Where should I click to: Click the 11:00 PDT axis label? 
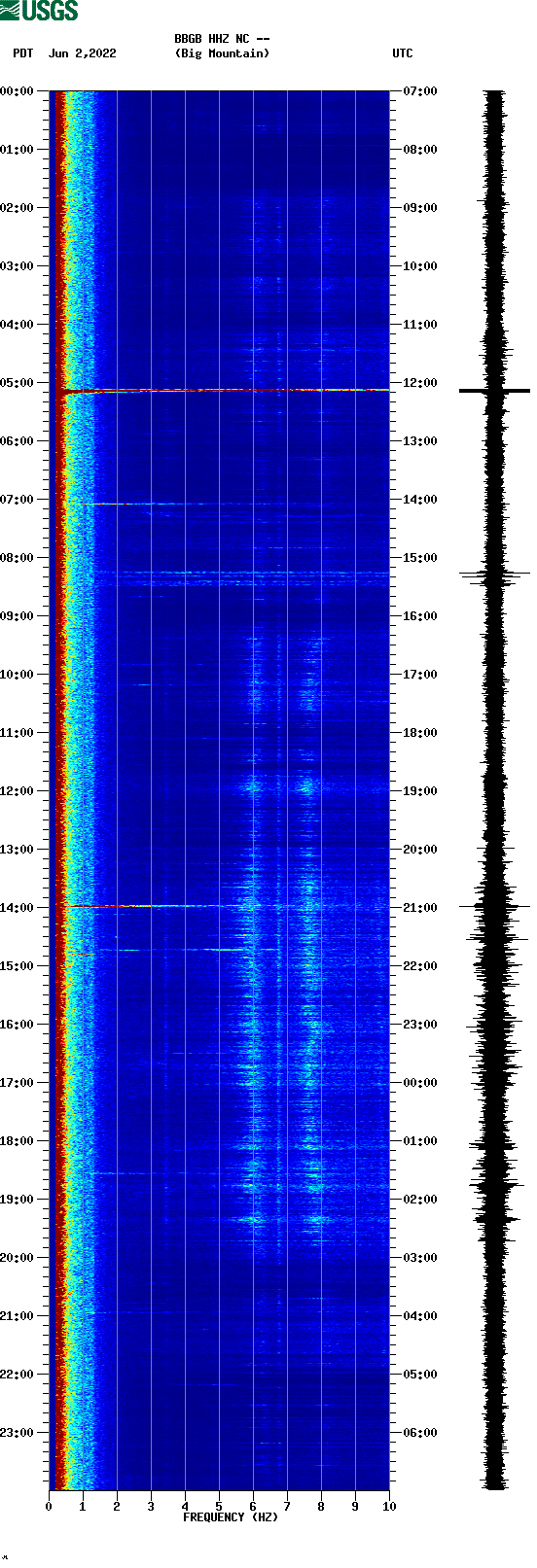(18, 733)
